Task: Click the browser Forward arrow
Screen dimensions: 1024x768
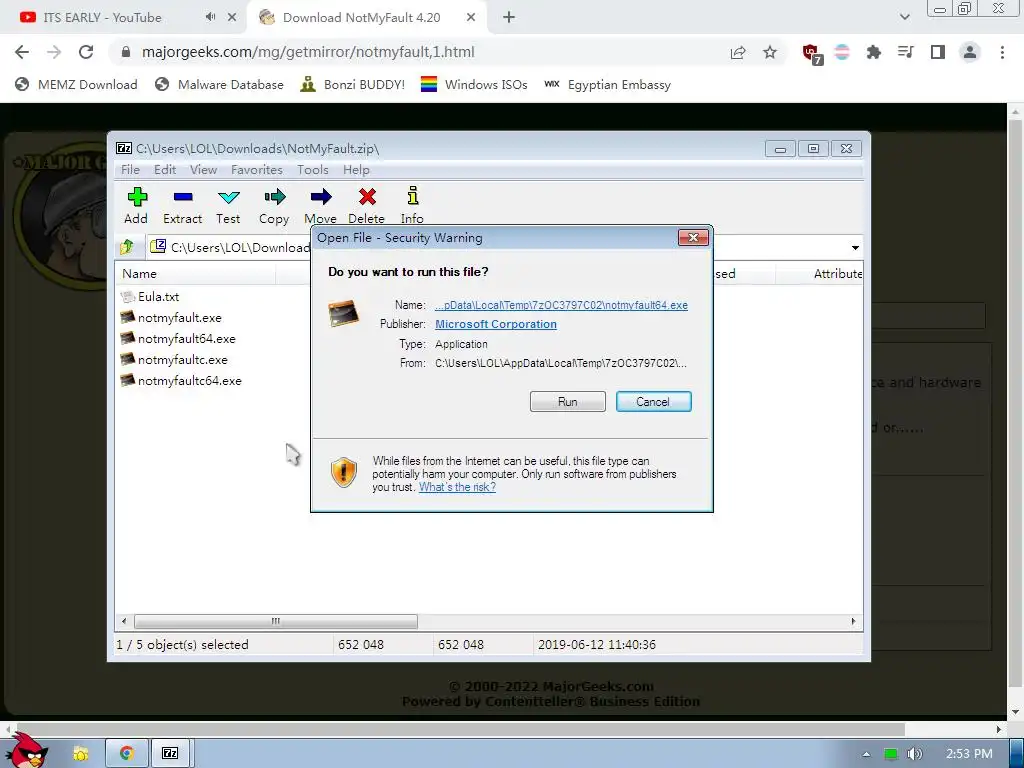Action: [x=54, y=52]
